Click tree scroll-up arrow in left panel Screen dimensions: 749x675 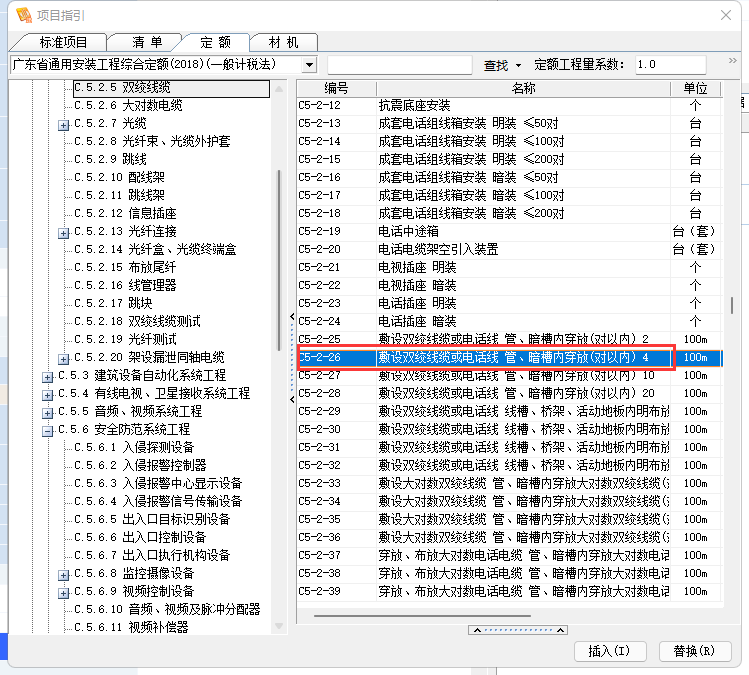click(279, 89)
